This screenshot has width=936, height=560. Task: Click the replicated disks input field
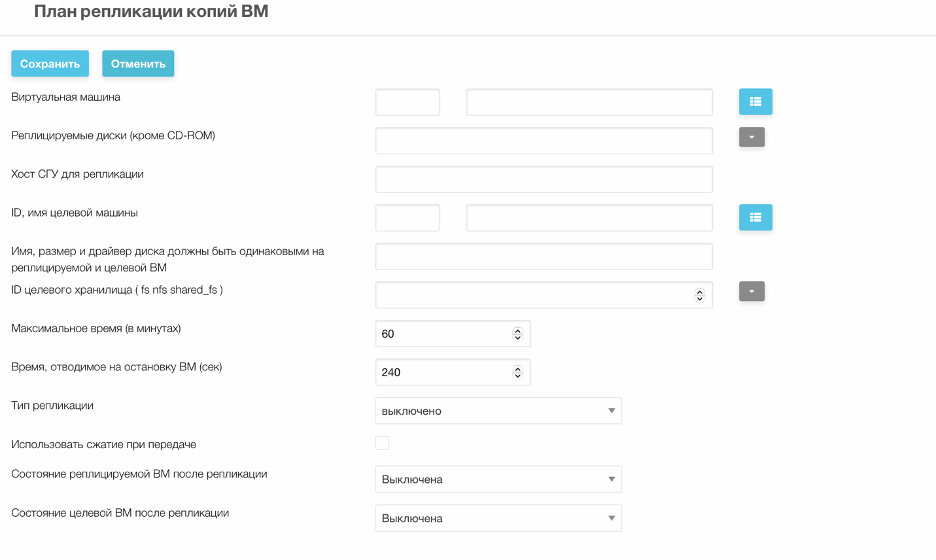544,141
